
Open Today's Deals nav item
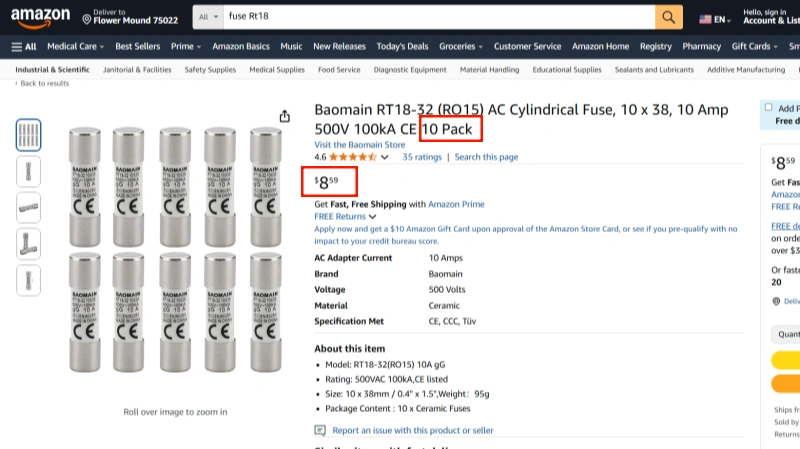[402, 46]
